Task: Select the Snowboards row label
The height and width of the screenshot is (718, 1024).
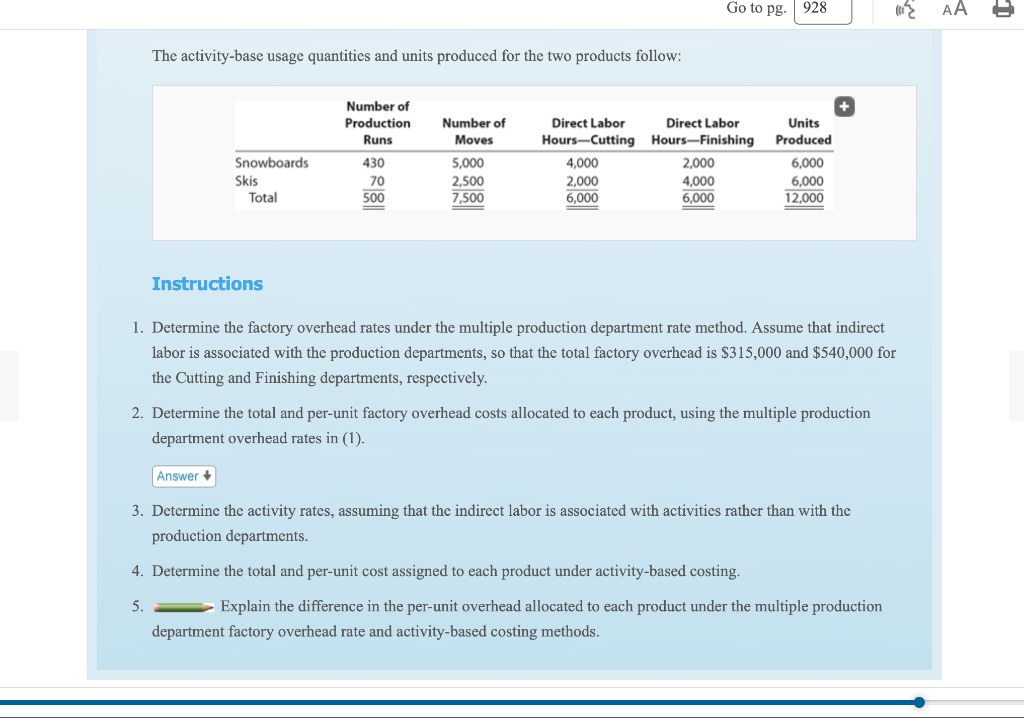Action: coord(272,163)
